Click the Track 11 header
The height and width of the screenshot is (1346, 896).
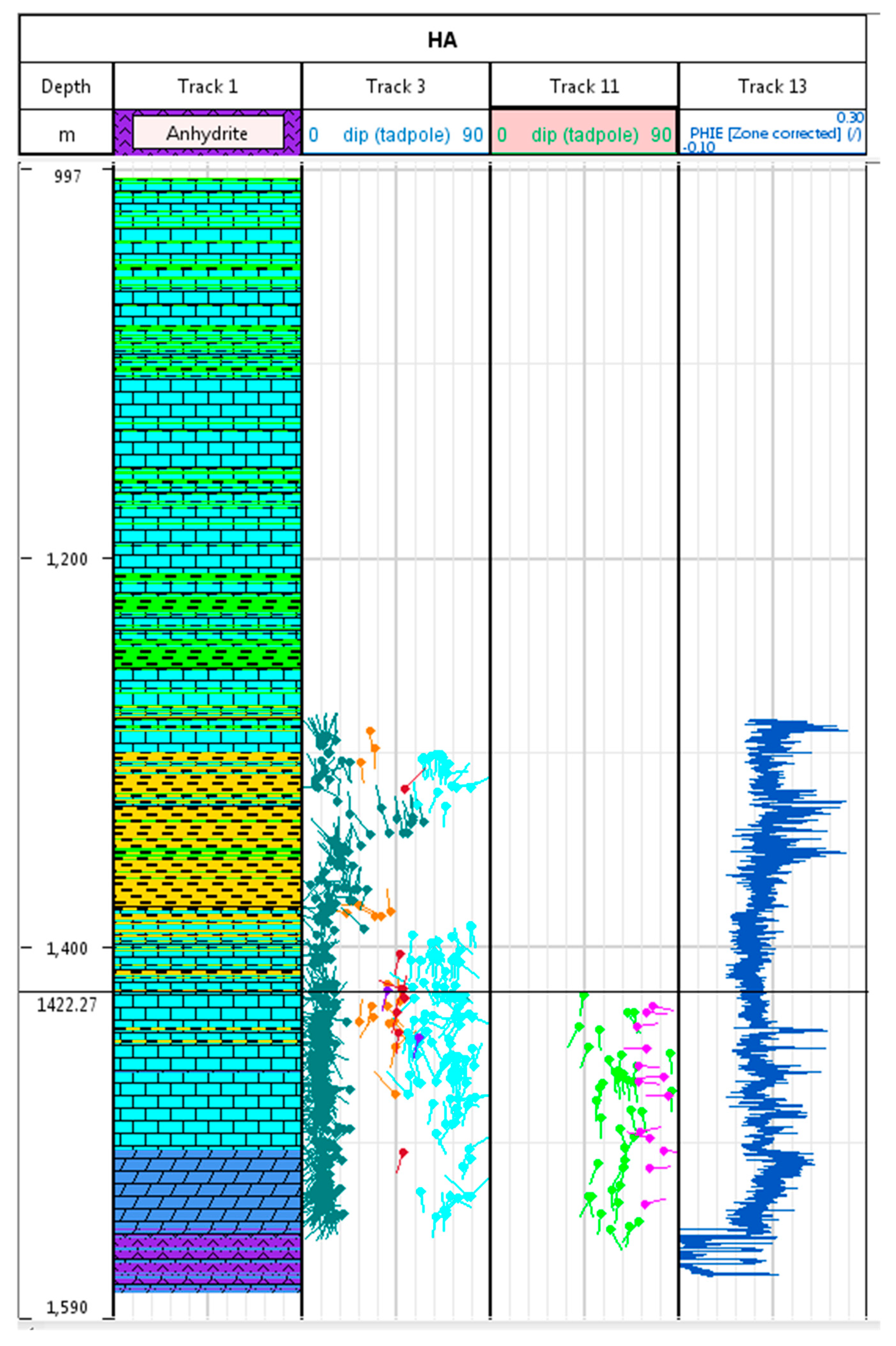pos(584,86)
